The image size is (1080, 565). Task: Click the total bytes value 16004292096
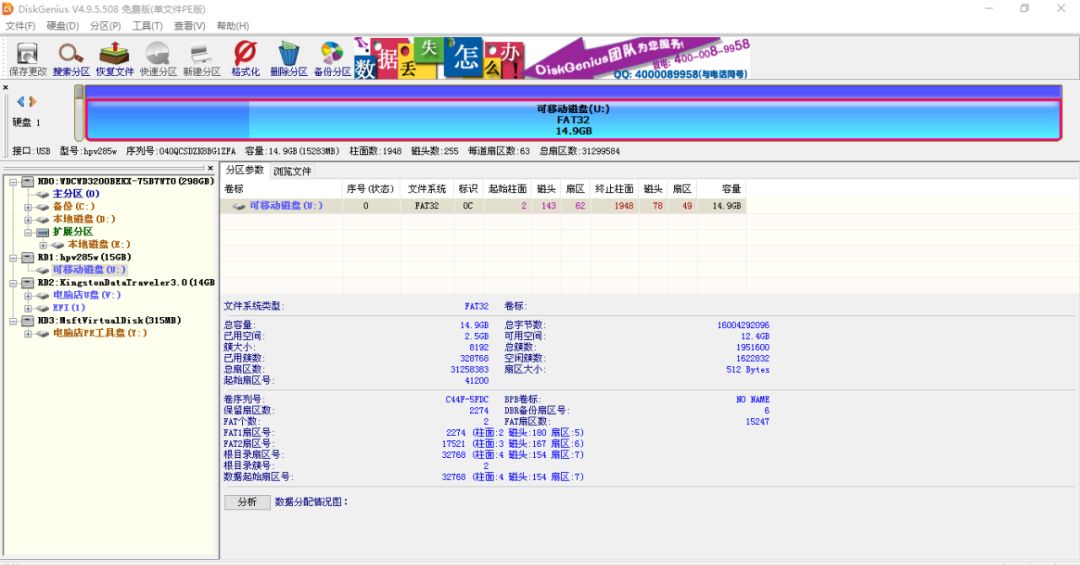point(743,325)
